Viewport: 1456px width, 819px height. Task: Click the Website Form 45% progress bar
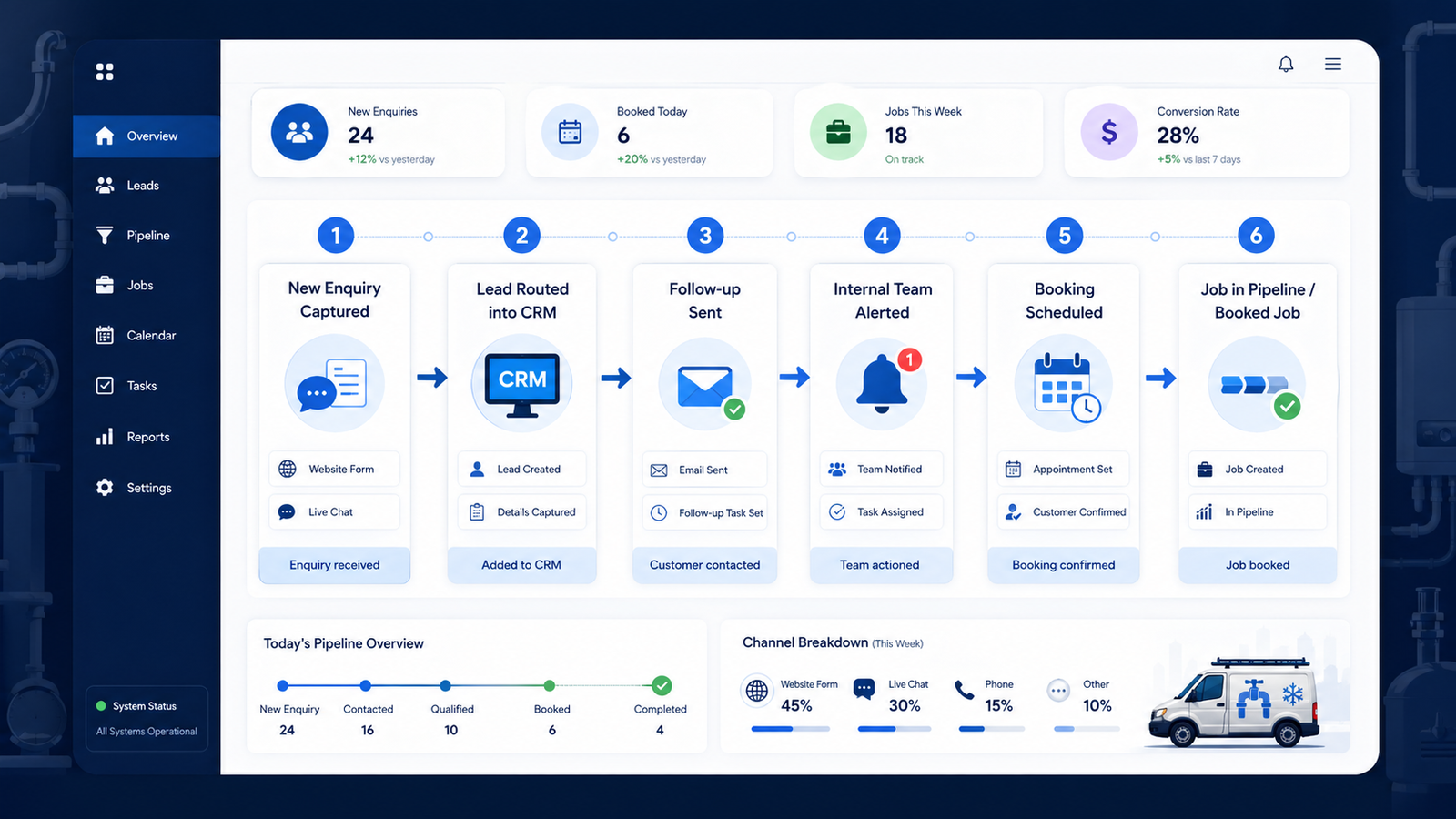pyautogui.click(x=790, y=729)
